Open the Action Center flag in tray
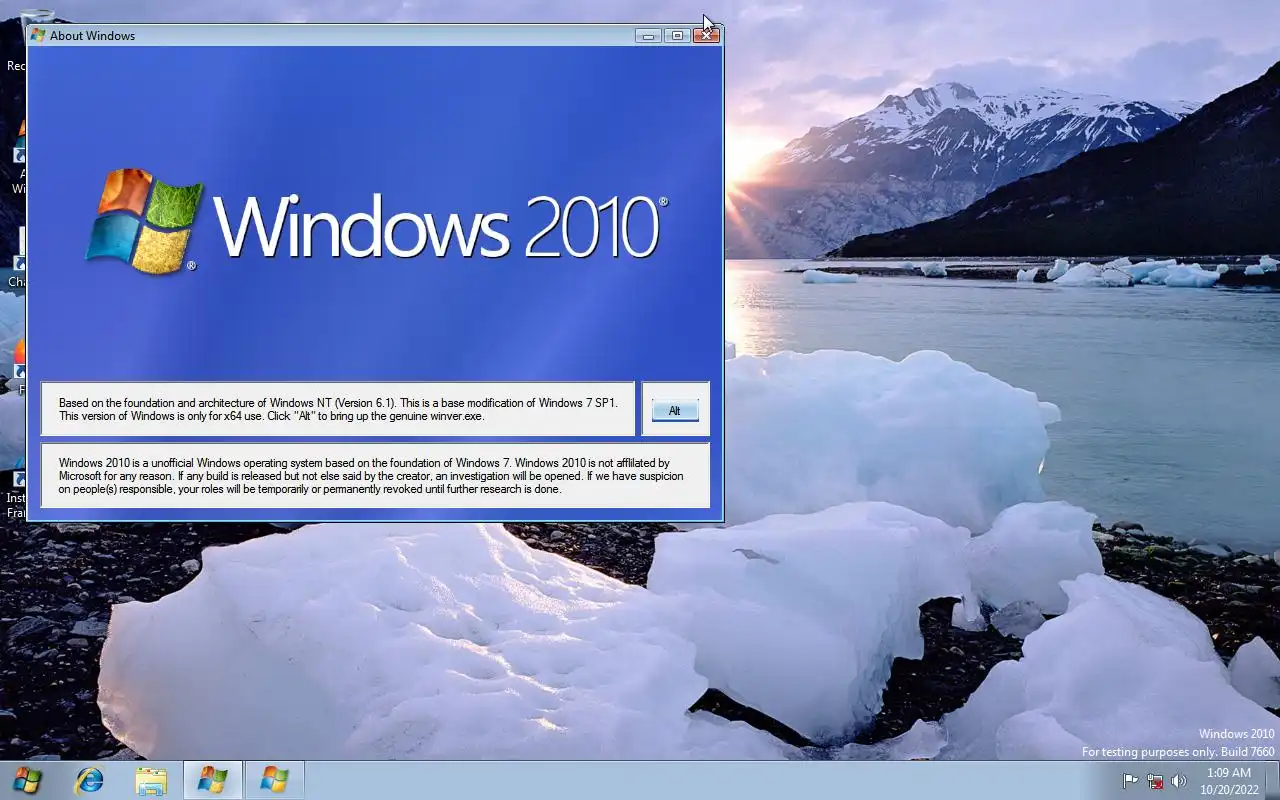This screenshot has height=800, width=1280. (x=1131, y=781)
